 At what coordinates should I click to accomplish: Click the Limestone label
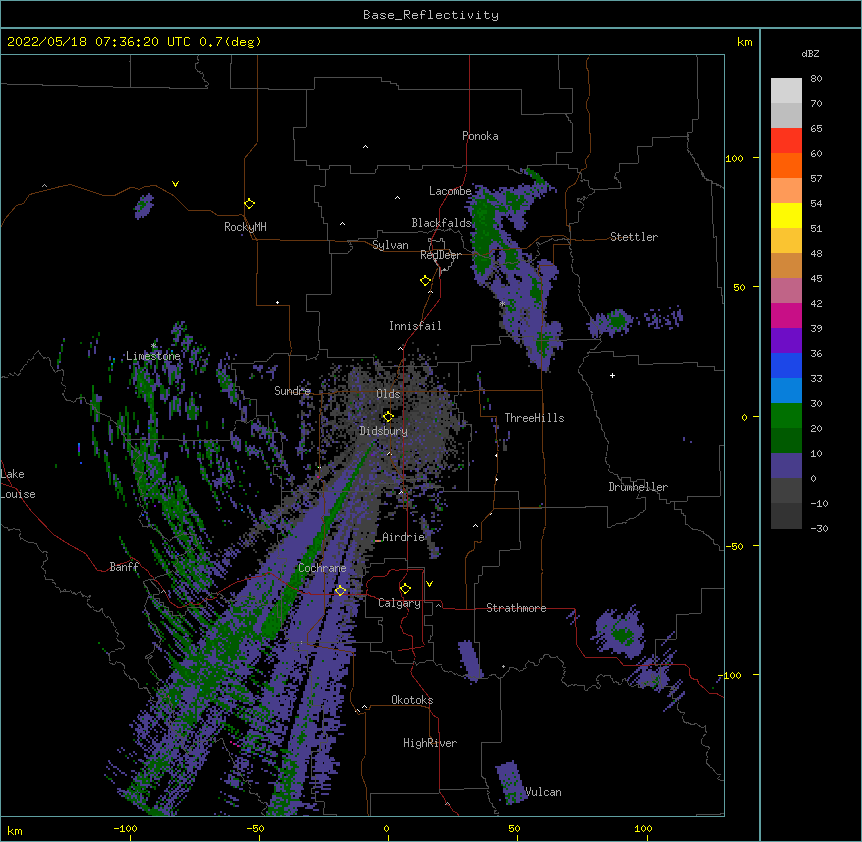pyautogui.click(x=153, y=356)
